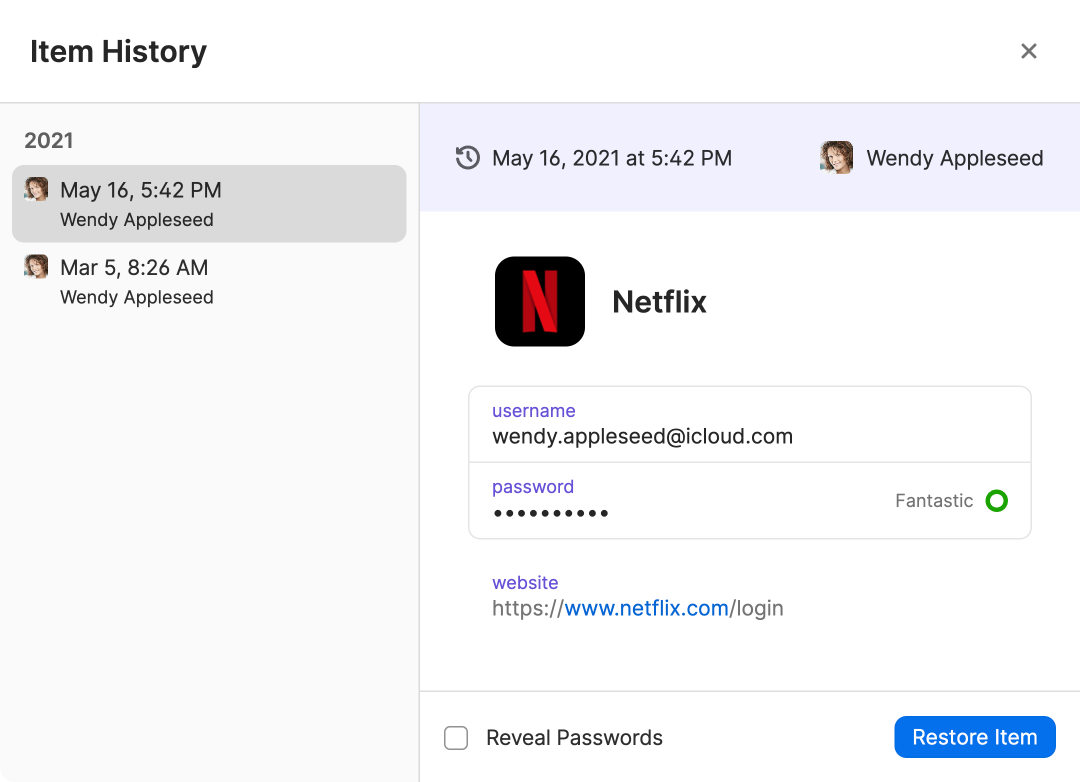Click the Reveal Passwords label text
This screenshot has width=1080, height=782.
click(x=574, y=738)
